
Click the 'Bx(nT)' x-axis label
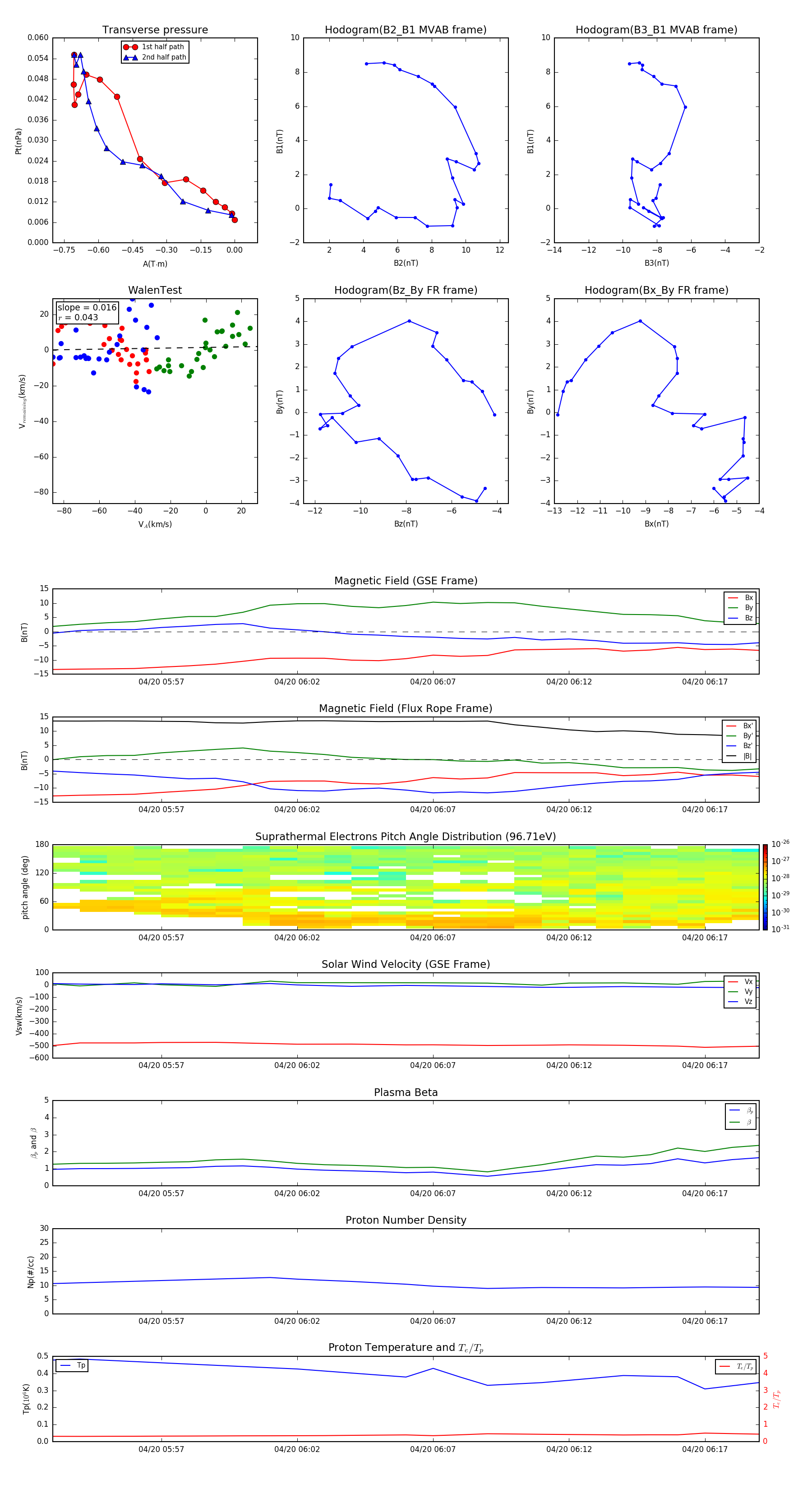(x=656, y=524)
